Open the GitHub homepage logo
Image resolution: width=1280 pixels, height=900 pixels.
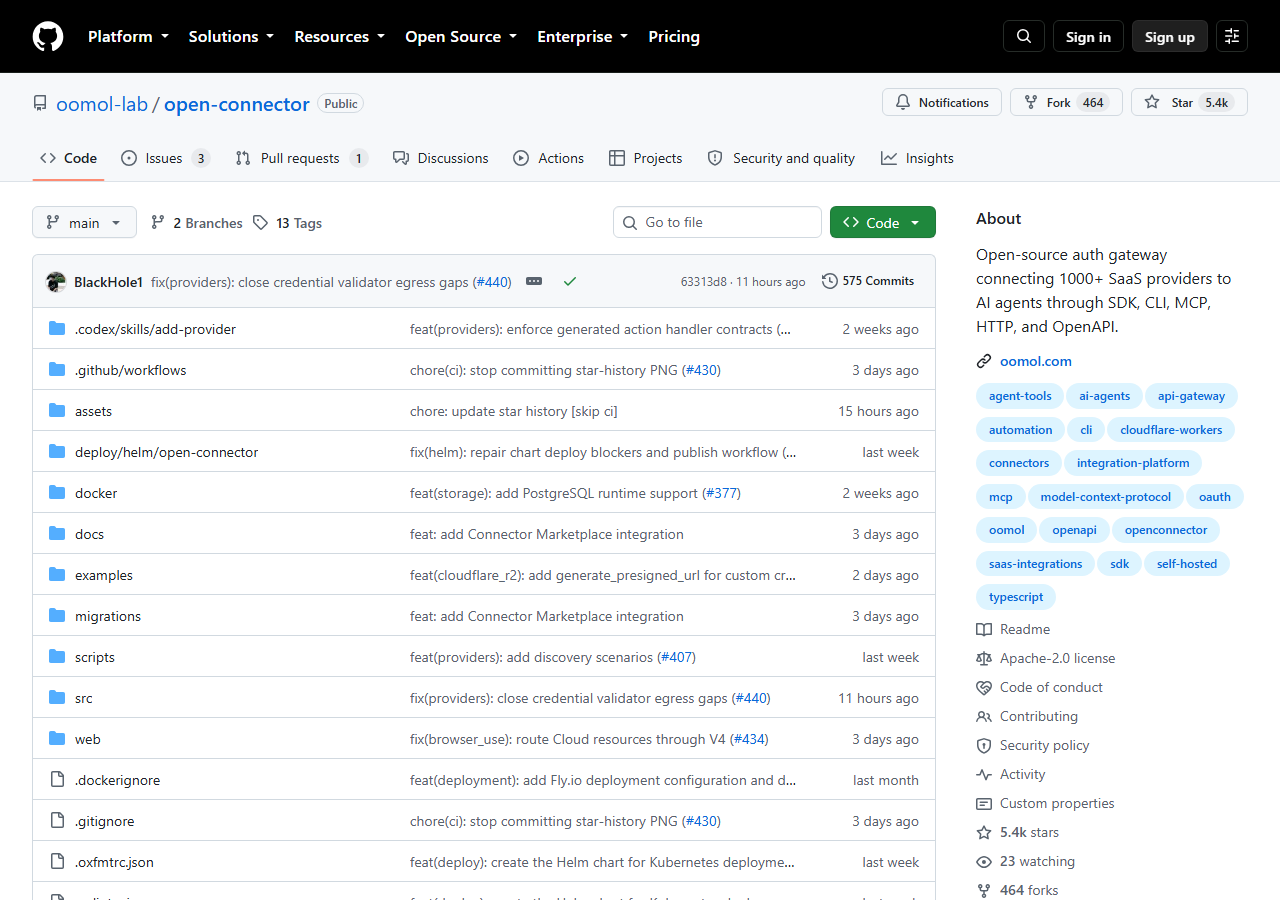[x=48, y=36]
